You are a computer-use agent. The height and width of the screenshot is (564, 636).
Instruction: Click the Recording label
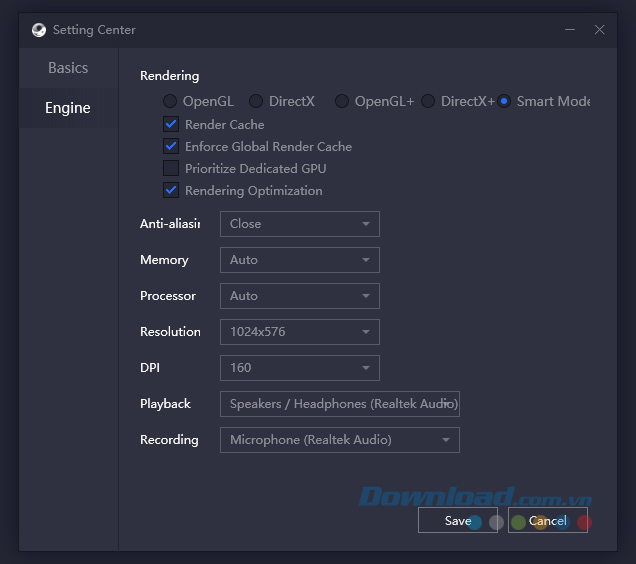click(169, 440)
